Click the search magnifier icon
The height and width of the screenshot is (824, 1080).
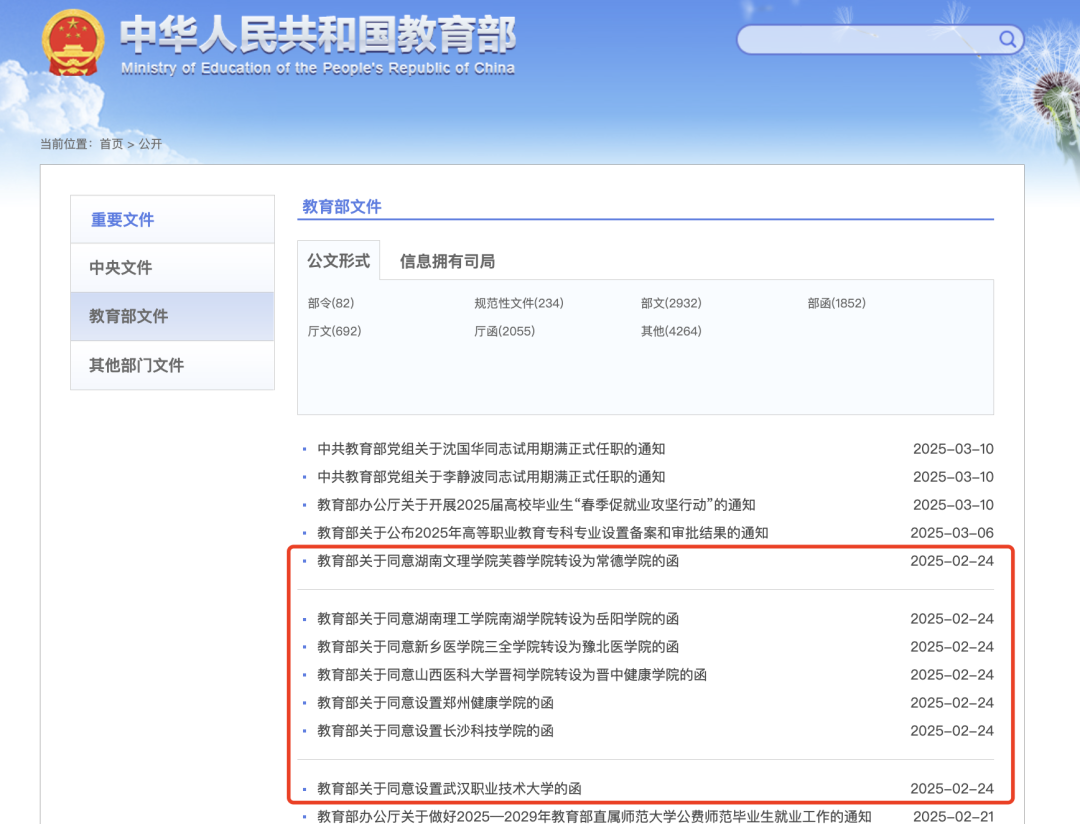pyautogui.click(x=1008, y=39)
